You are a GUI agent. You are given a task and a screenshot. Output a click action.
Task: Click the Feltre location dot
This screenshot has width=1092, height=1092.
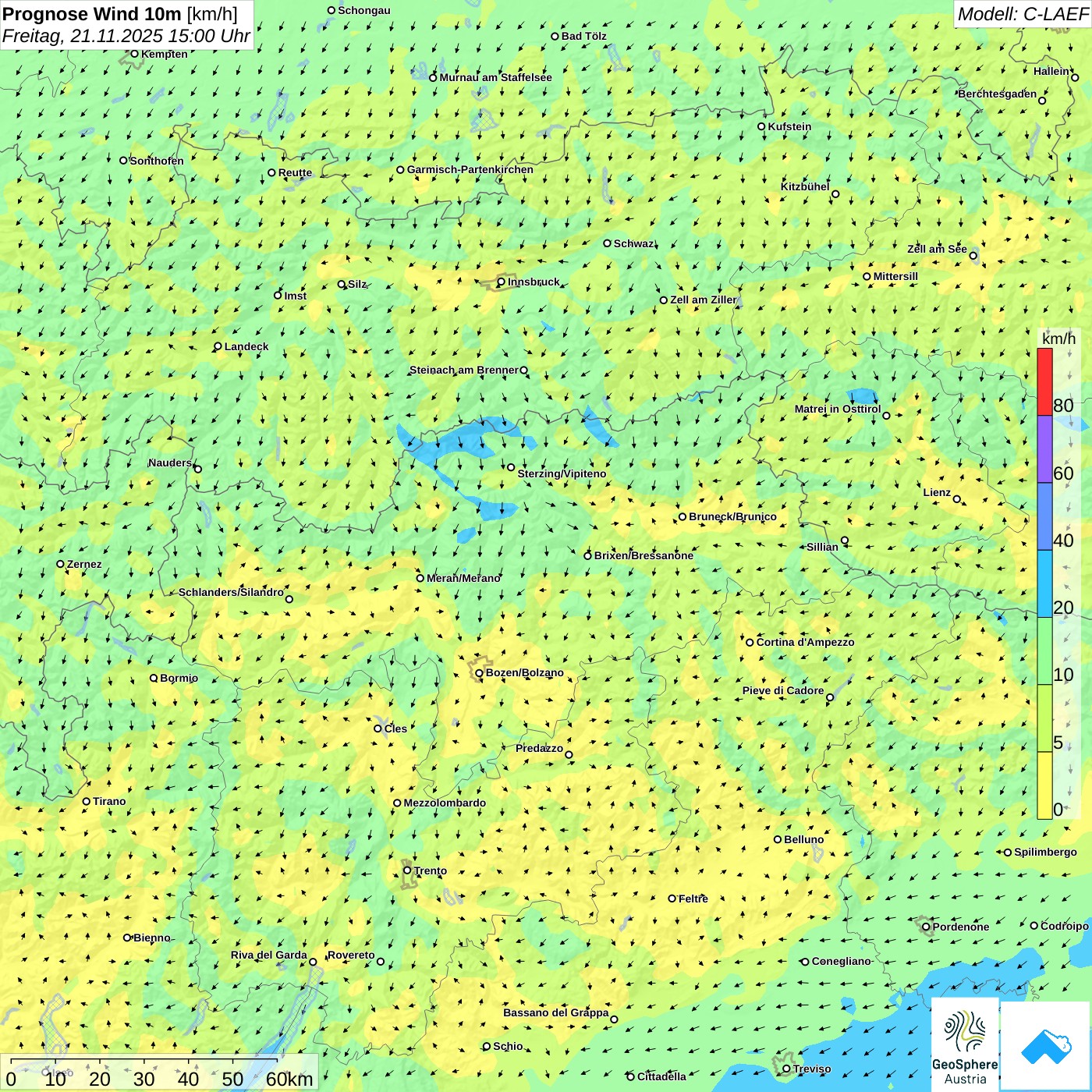coord(672,899)
